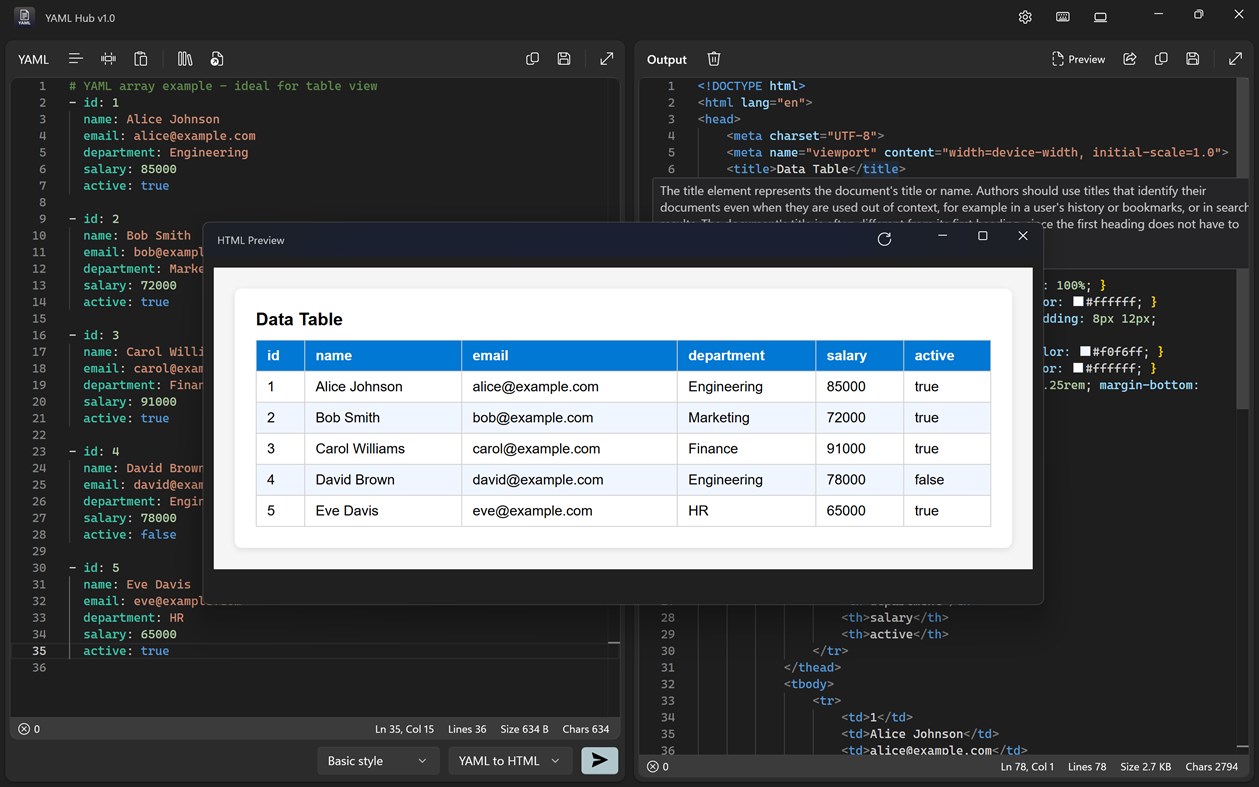This screenshot has height=787, width=1259.
Task: Click the compress/minify icon in YAML toolbar
Action: pos(108,59)
